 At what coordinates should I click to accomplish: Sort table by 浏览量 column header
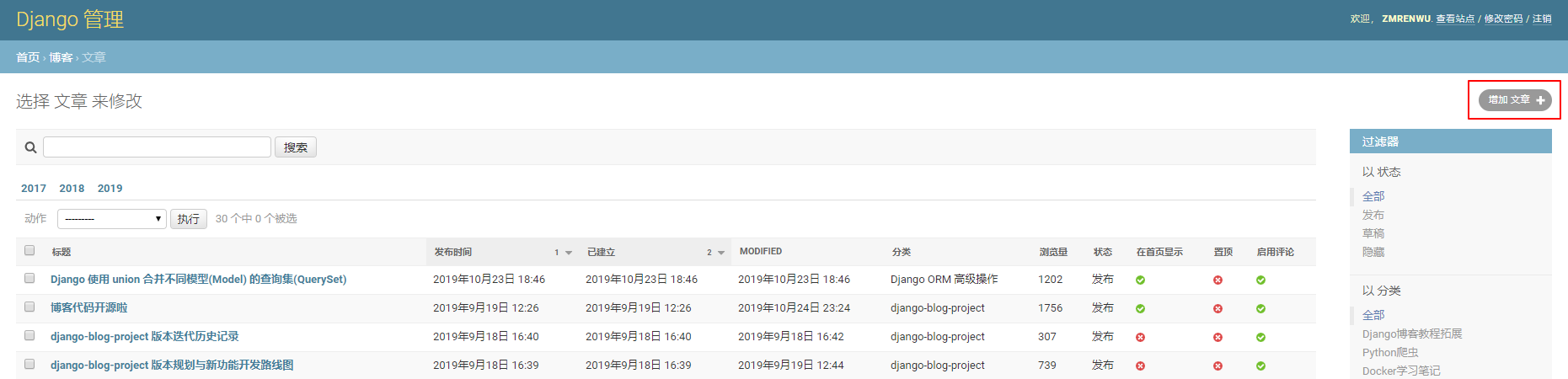click(x=1053, y=252)
